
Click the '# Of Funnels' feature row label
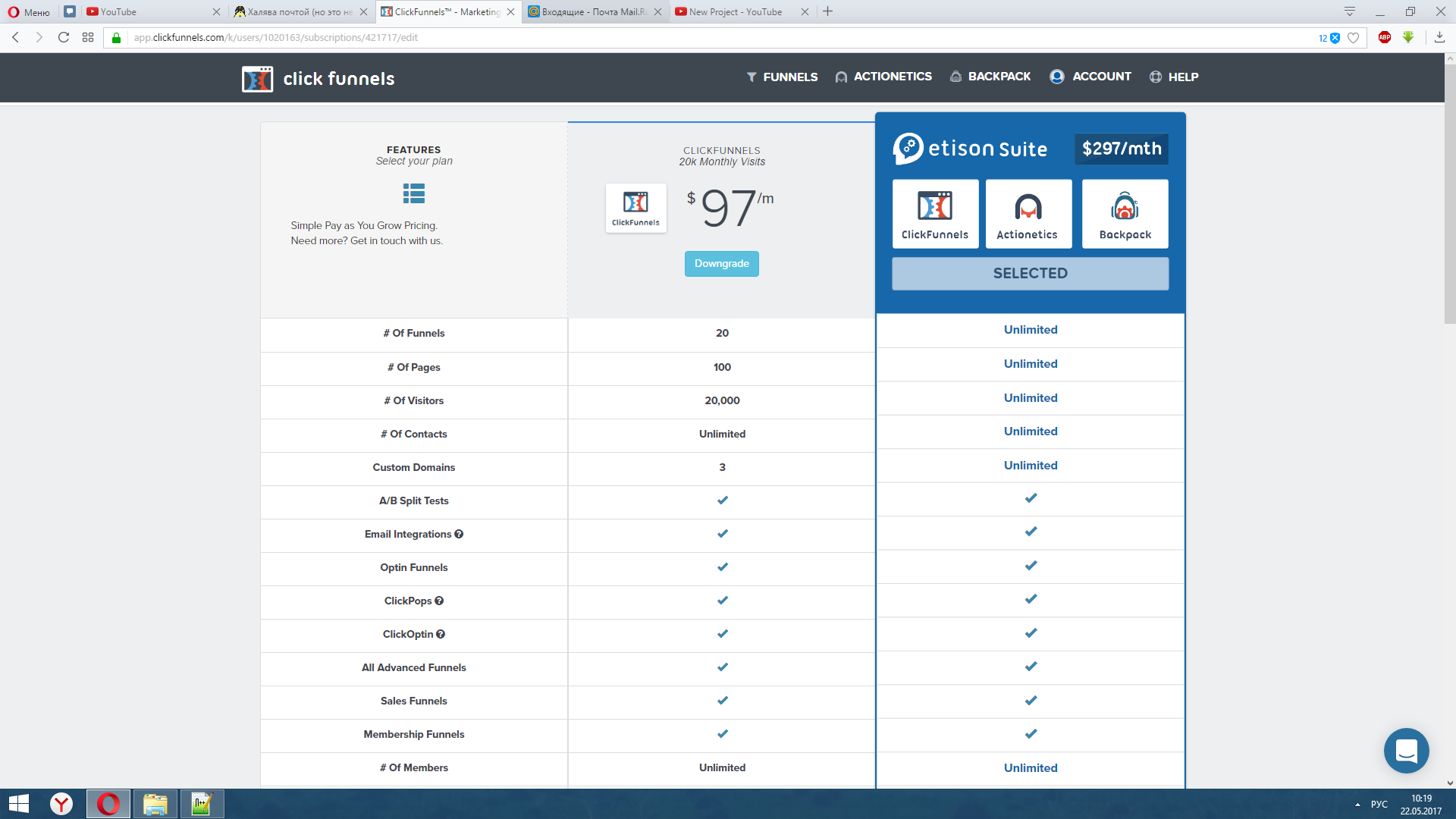414,334
